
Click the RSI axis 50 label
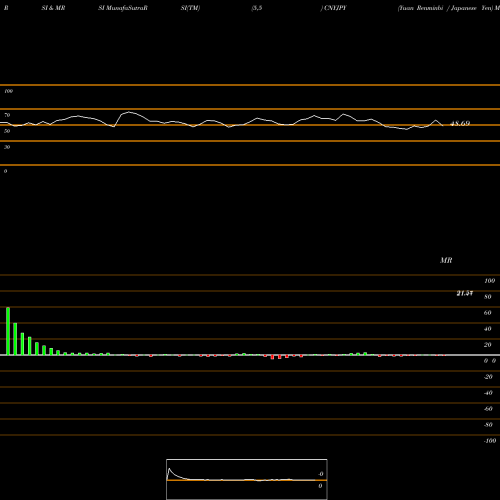(x=7, y=131)
